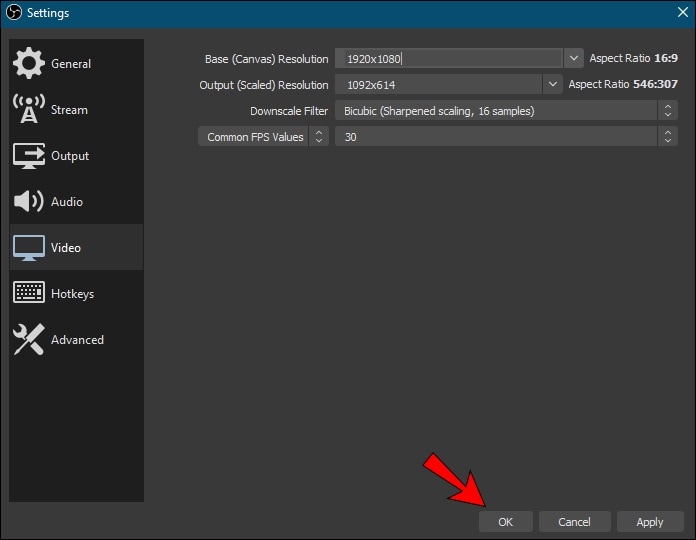This screenshot has width=696, height=540.
Task: Click the Aspect Ratio 546:307 text
Action: pyautogui.click(x=623, y=84)
